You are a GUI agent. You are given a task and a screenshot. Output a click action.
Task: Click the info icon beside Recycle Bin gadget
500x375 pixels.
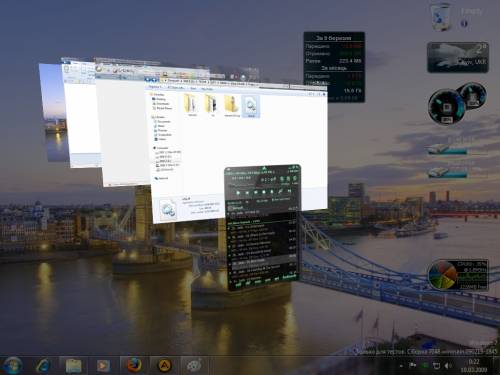pos(464,24)
